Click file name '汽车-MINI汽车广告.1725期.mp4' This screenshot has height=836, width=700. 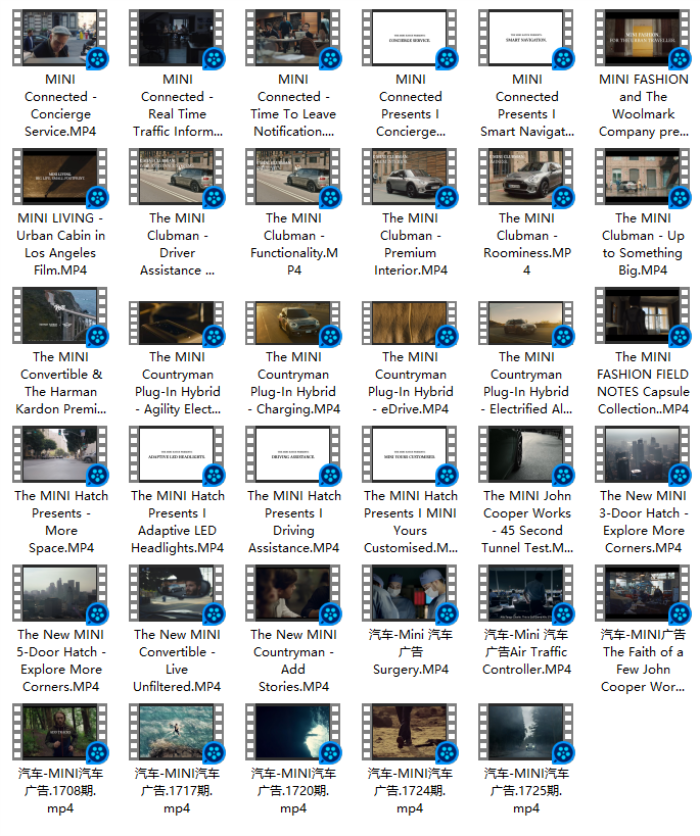[x=526, y=791]
